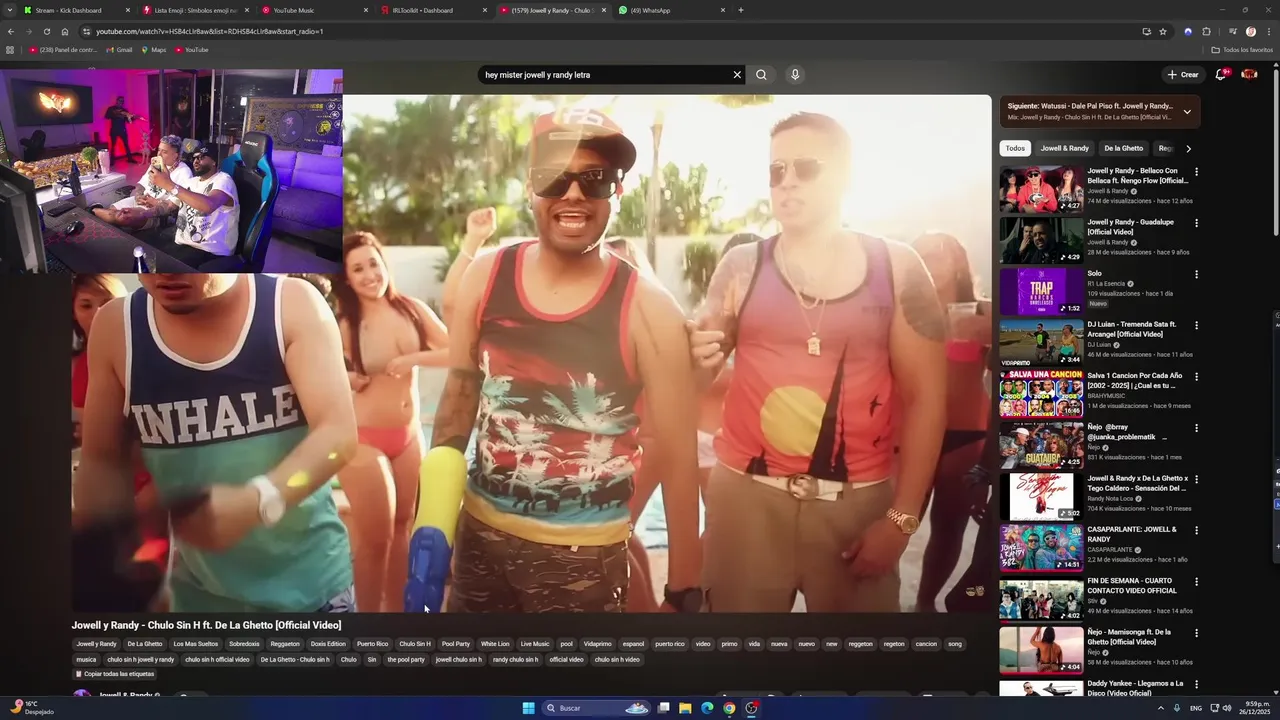Open browser extensions puzzle icon
This screenshot has height=720, width=1280.
point(1206,31)
